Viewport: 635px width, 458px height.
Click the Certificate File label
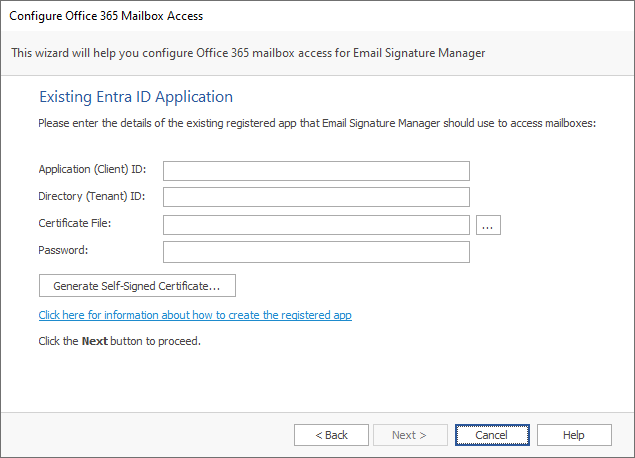click(75, 223)
